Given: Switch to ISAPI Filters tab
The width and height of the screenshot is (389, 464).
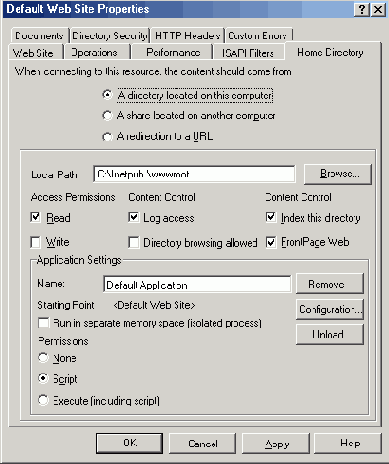Looking at the screenshot, I should coord(248,53).
